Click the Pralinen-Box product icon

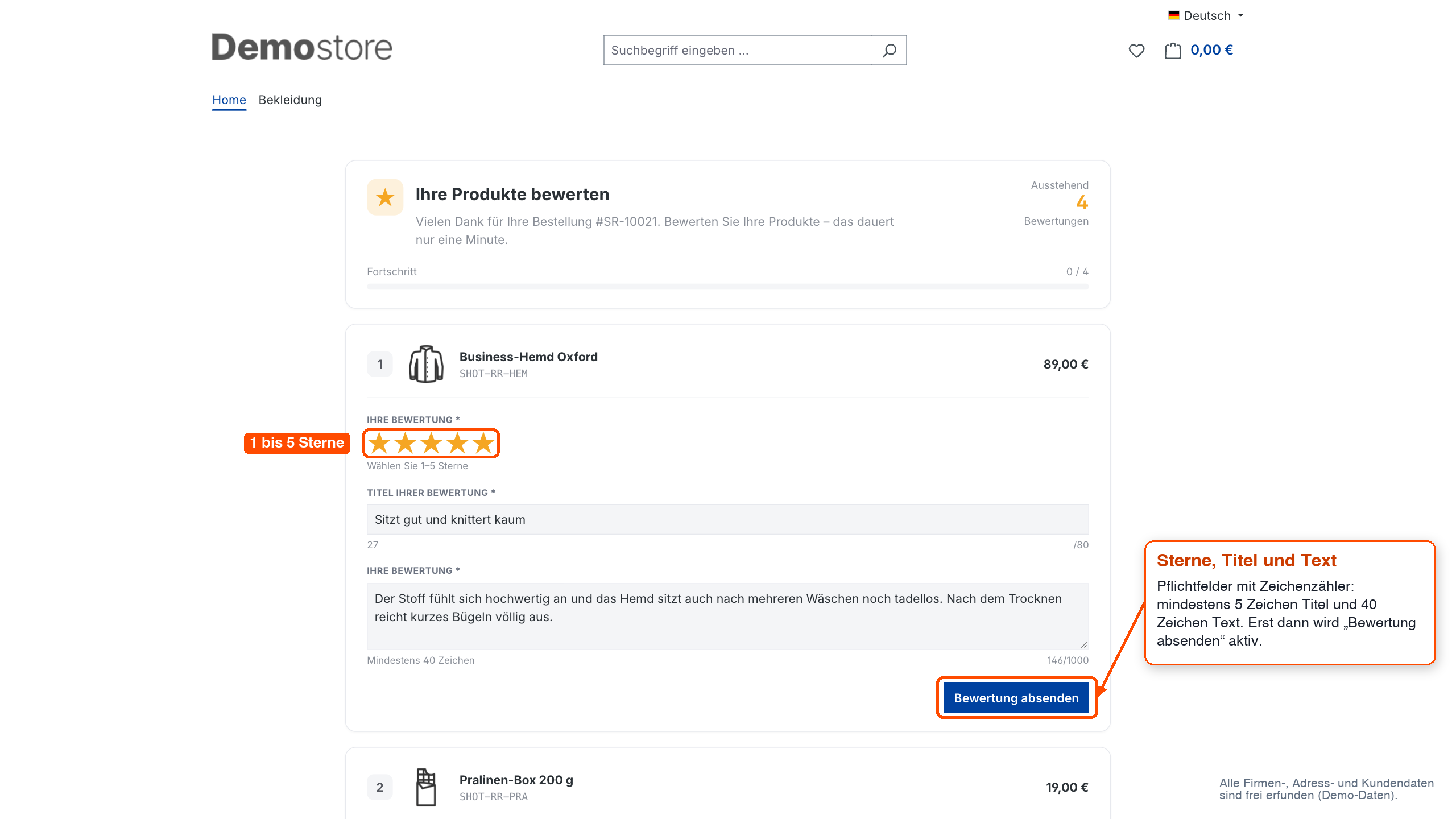[426, 787]
